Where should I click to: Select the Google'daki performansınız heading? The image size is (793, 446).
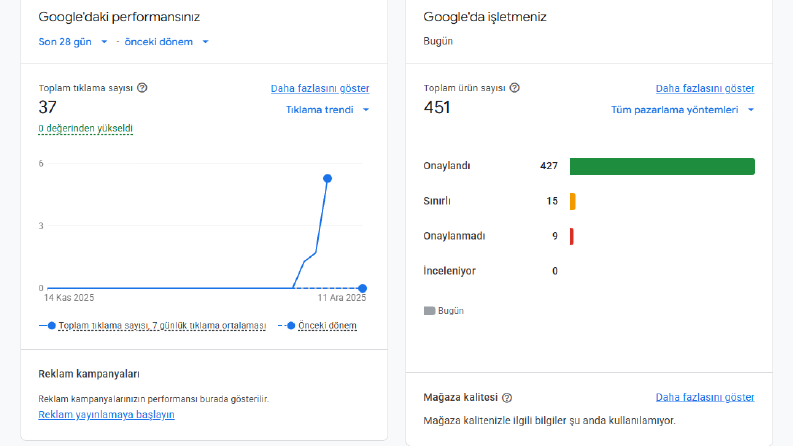[119, 17]
